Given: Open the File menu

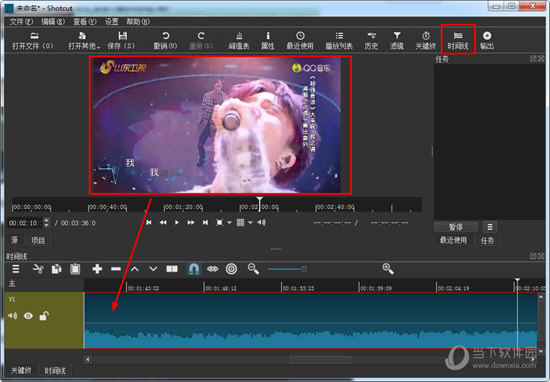Looking at the screenshot, I should tap(21, 22).
